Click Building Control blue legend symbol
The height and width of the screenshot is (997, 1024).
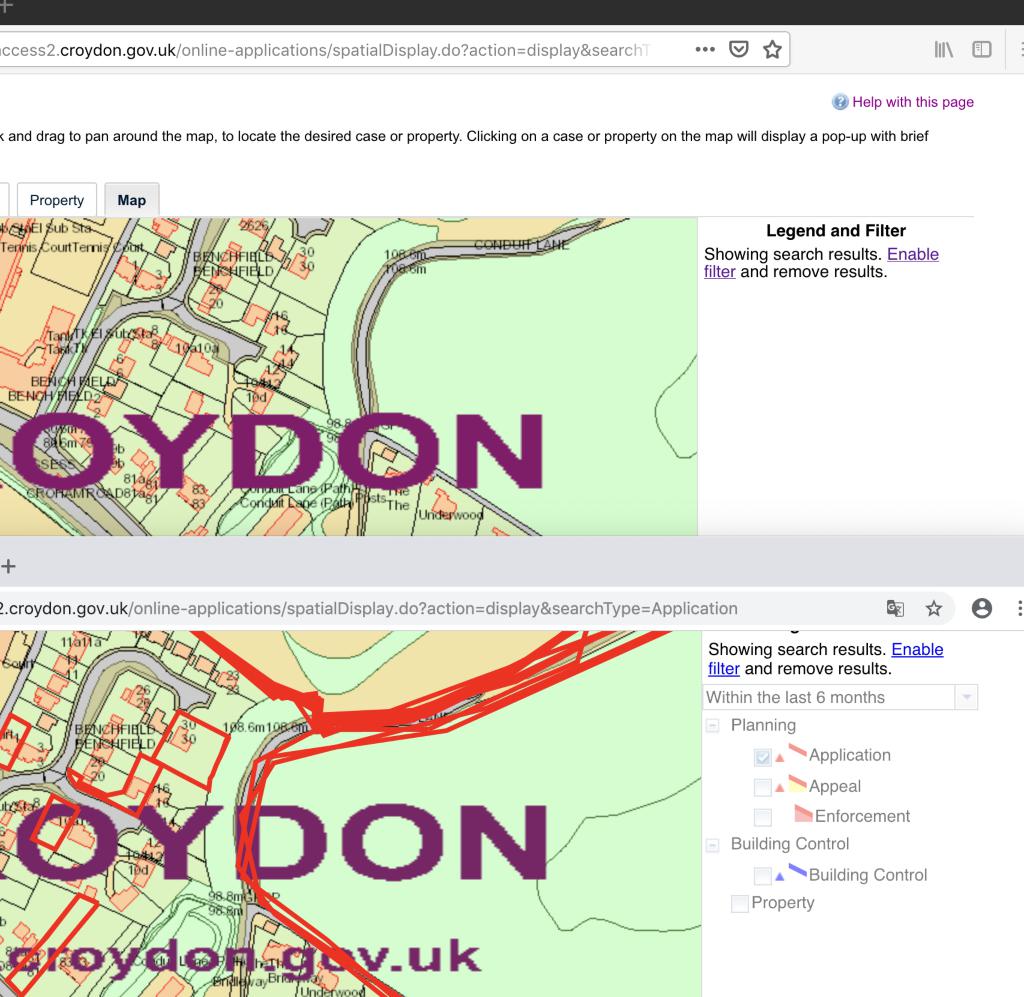[797, 870]
